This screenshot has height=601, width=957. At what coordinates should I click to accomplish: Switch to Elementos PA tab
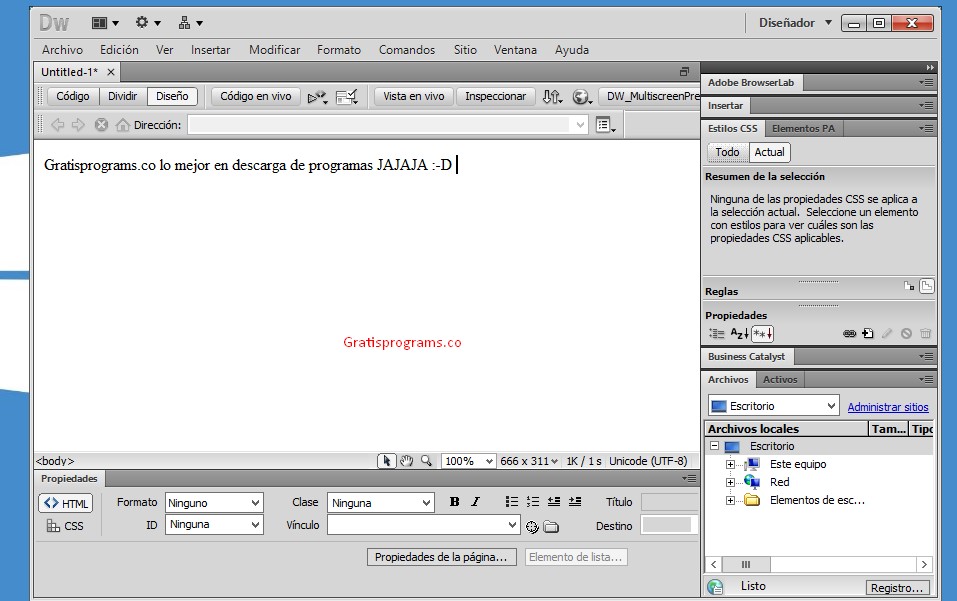803,129
